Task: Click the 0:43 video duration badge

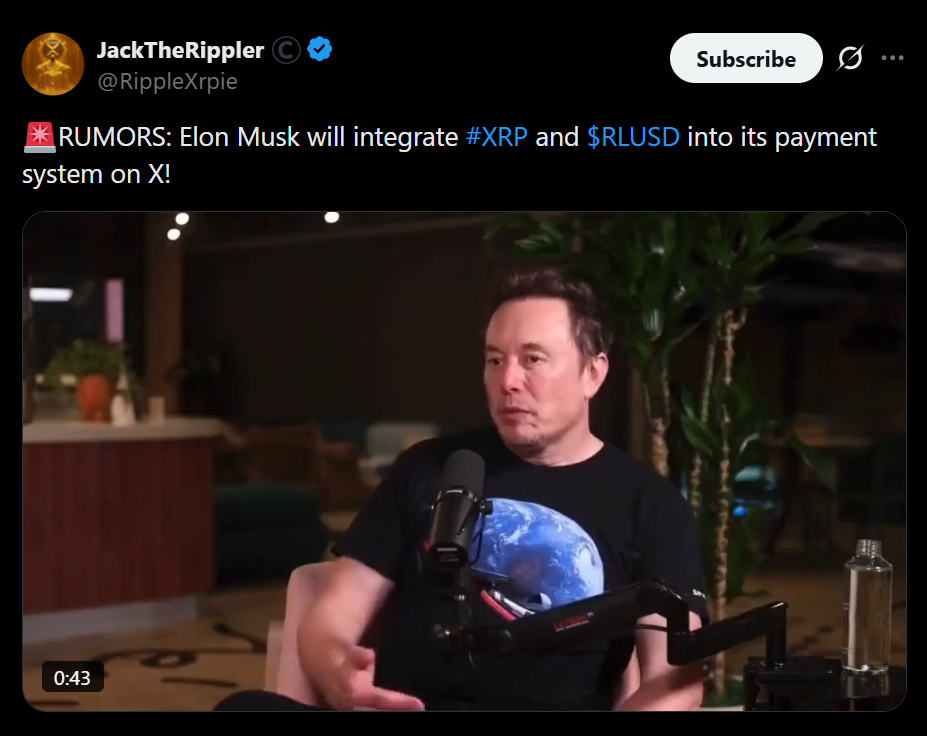Action: pyautogui.click(x=73, y=677)
